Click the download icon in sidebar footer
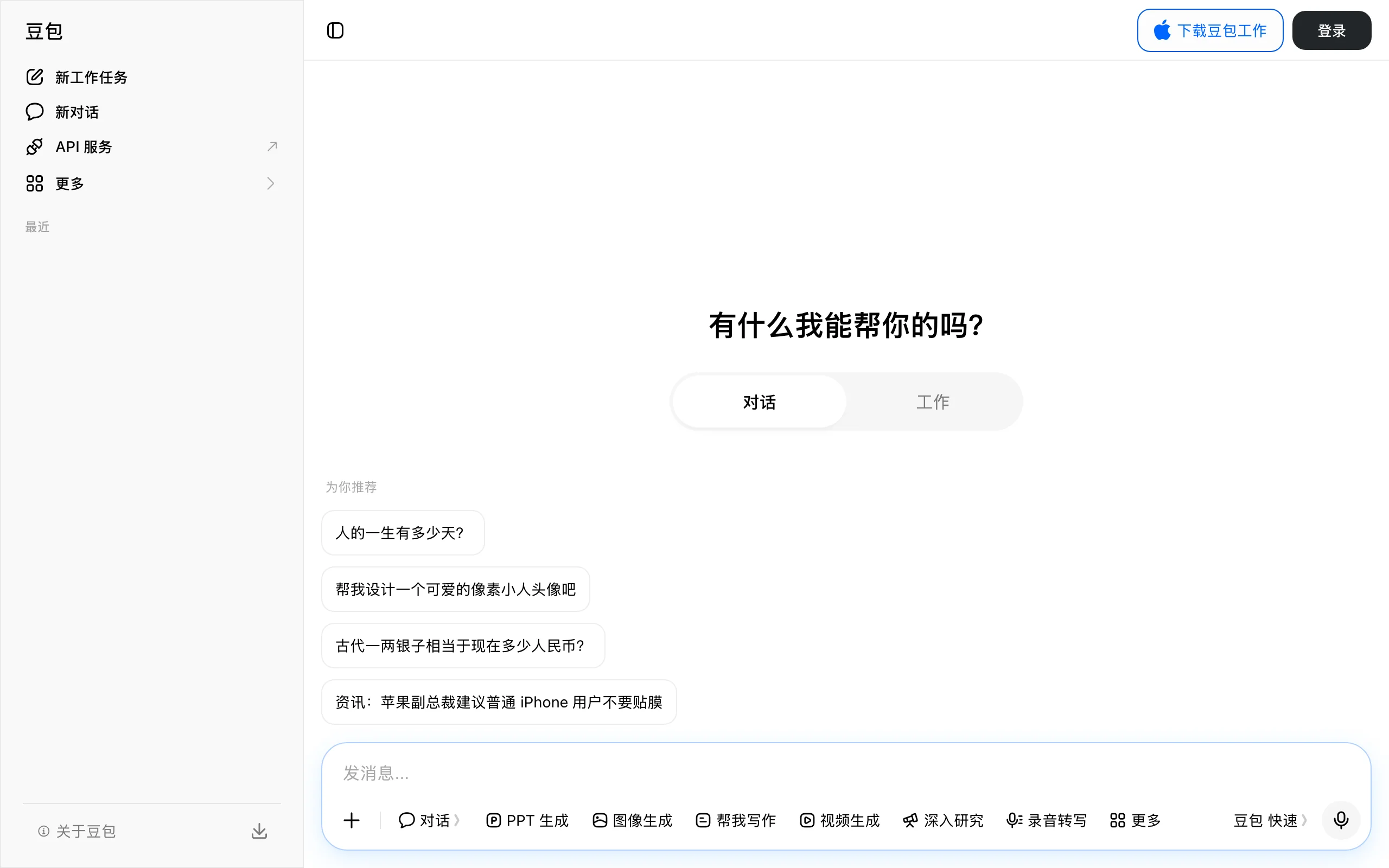The image size is (1389, 868). [259, 831]
